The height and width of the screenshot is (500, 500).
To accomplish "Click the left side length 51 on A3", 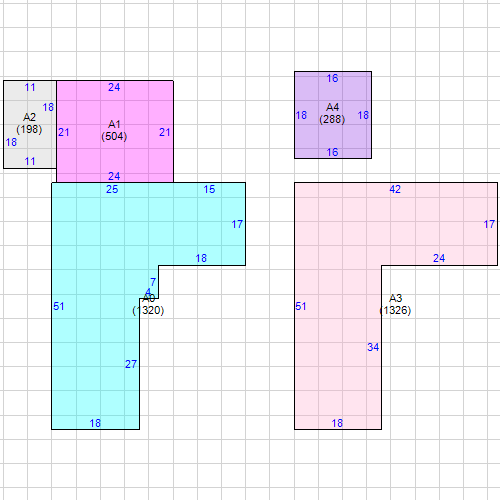I will [x=301, y=306].
